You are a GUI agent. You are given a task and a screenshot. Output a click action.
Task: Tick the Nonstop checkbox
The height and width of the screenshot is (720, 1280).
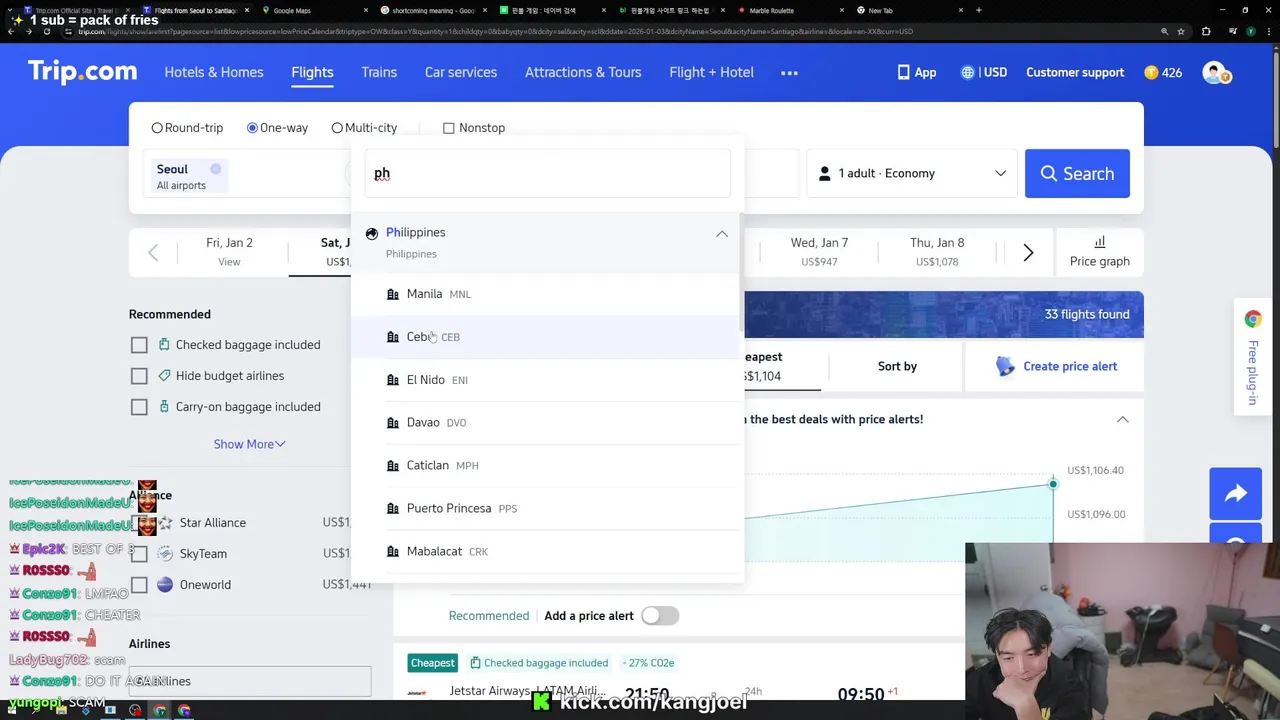(449, 128)
